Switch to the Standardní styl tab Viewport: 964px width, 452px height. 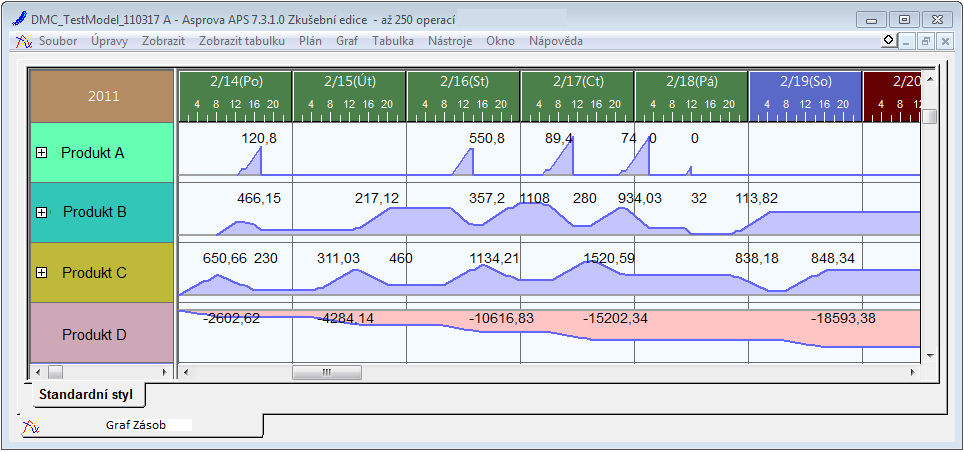coord(85,394)
